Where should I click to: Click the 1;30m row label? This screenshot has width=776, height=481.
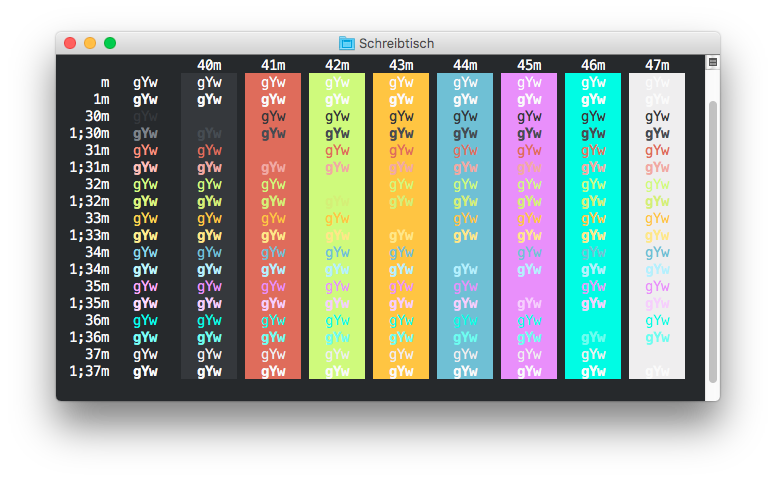pyautogui.click(x=89, y=133)
